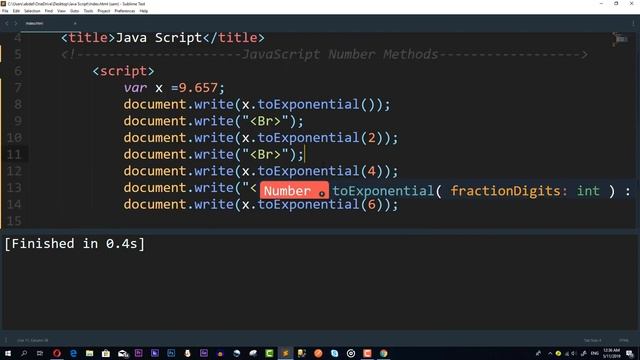Open the Tab Size selector in status bar
This screenshot has width=640, height=360.
pos(592,340)
